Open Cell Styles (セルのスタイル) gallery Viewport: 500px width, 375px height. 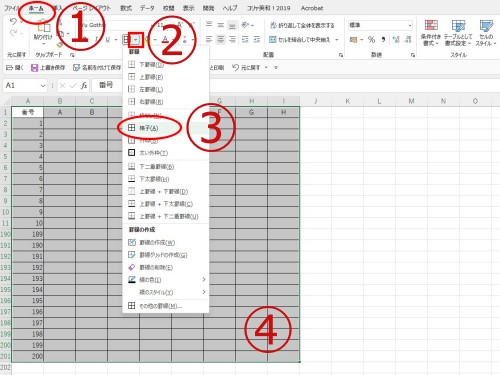[x=486, y=33]
